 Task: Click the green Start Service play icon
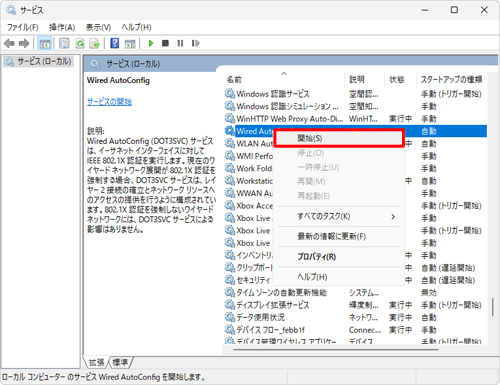coord(151,43)
